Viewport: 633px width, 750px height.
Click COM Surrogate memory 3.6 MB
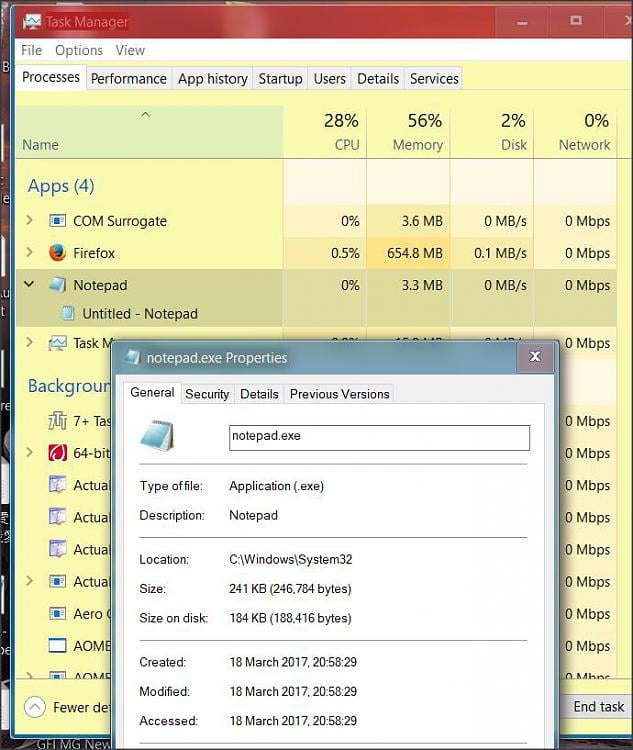pos(422,221)
